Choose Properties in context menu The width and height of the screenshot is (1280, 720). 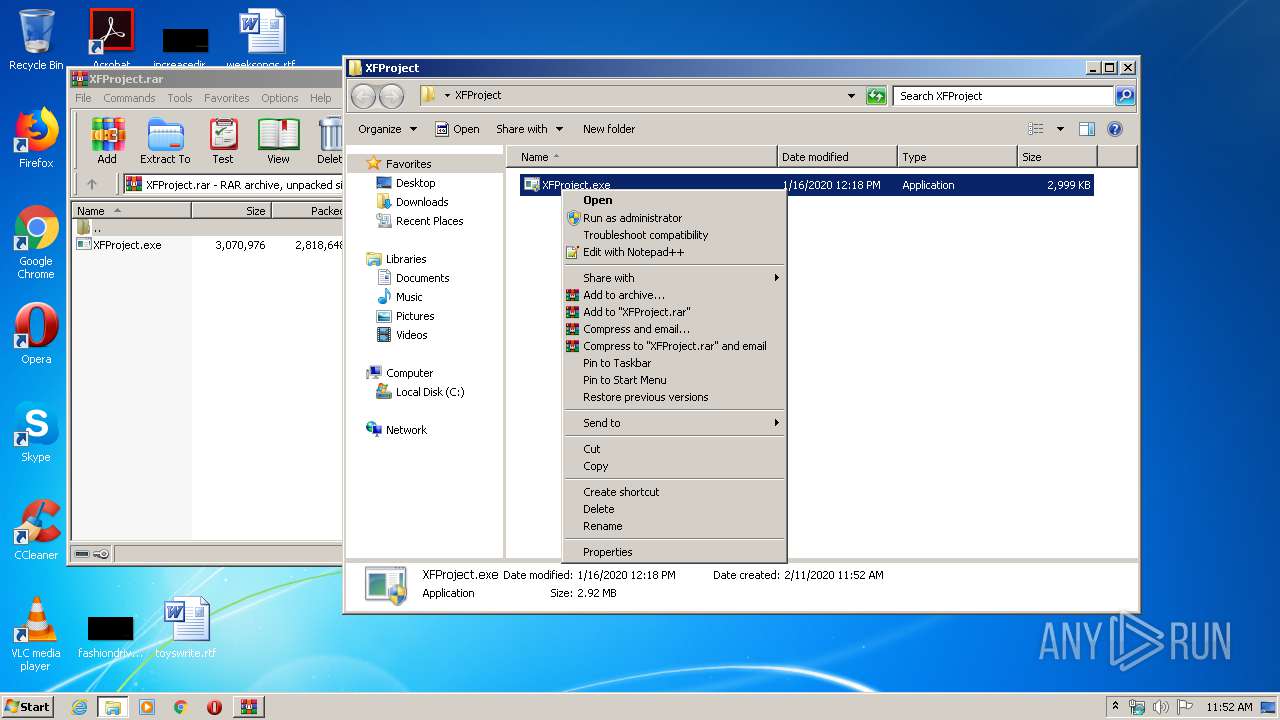(674, 552)
